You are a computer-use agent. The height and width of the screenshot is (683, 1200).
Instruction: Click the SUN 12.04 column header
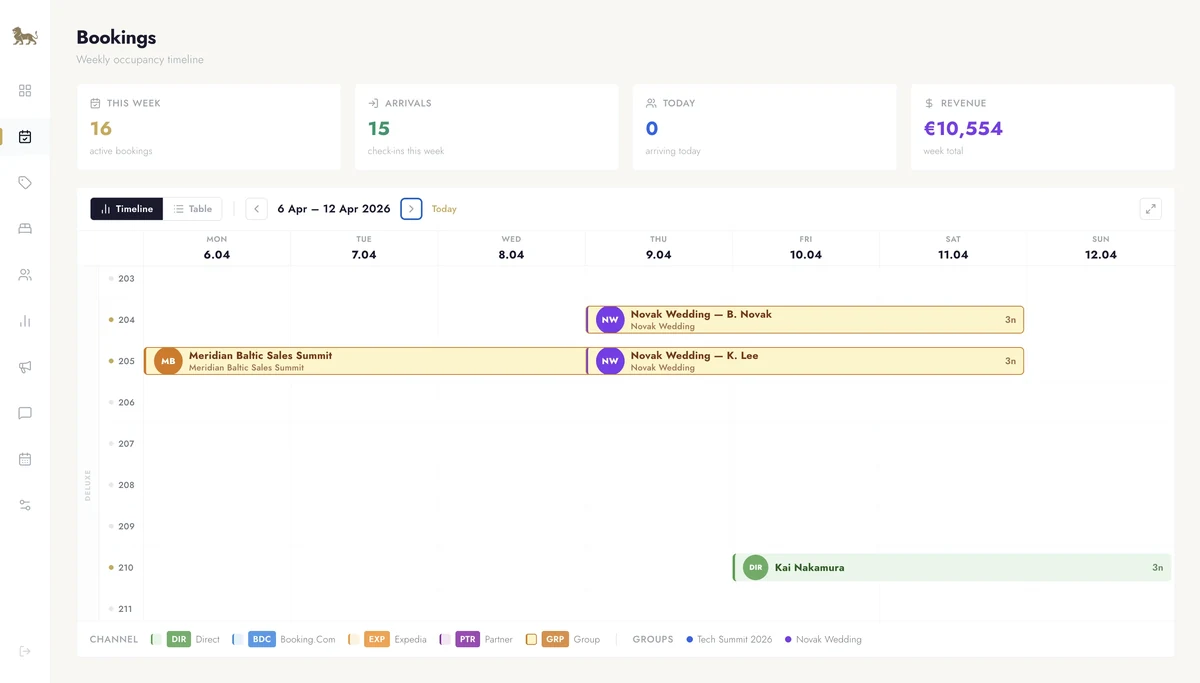pyautogui.click(x=1101, y=248)
